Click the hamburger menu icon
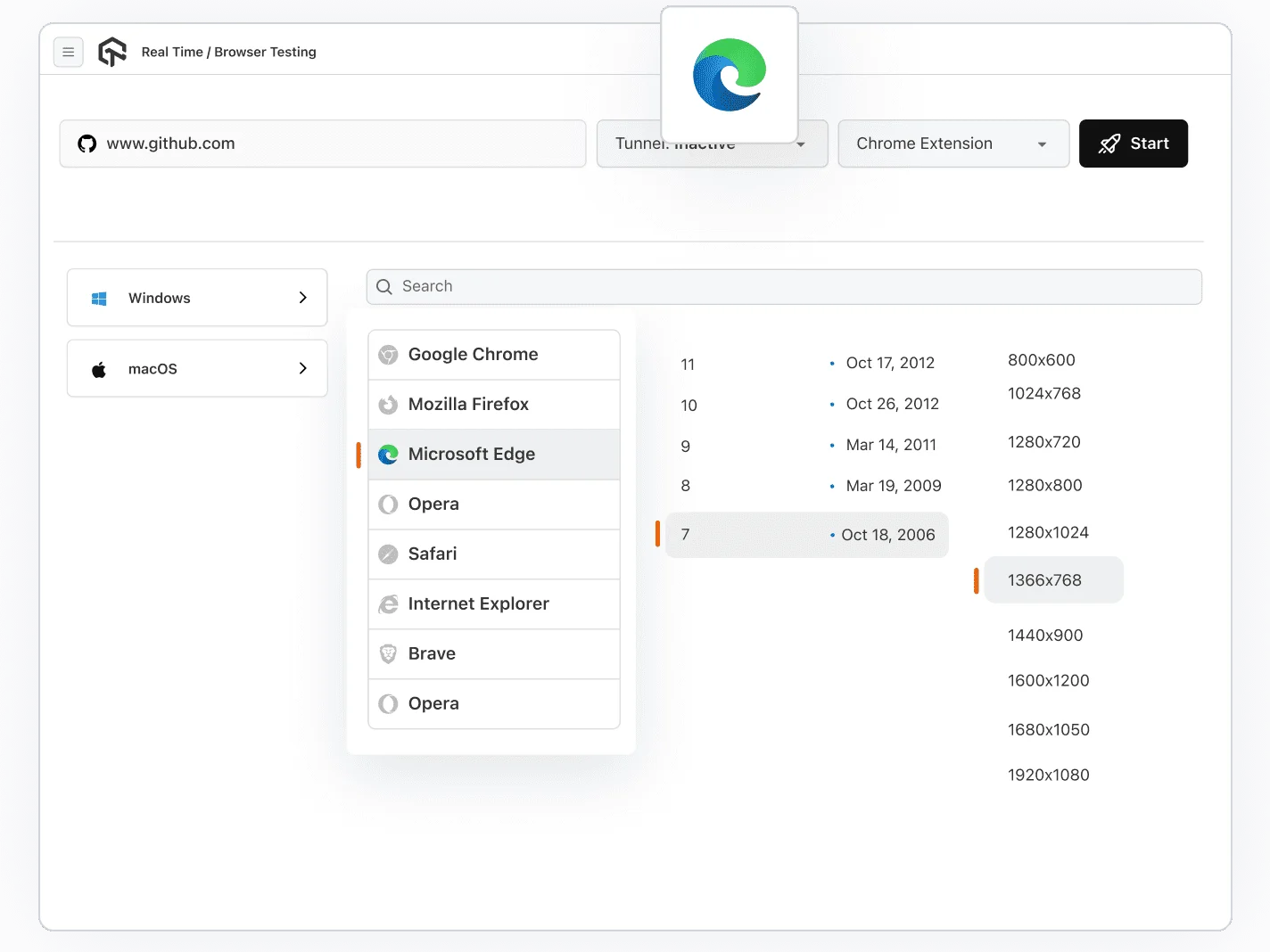1270x952 pixels. click(x=69, y=53)
